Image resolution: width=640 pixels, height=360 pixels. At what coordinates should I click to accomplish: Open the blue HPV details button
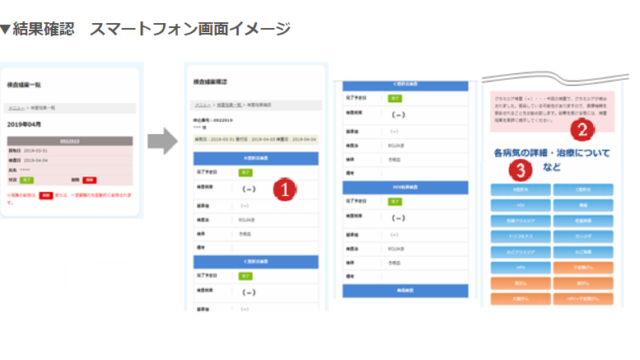tap(520, 268)
